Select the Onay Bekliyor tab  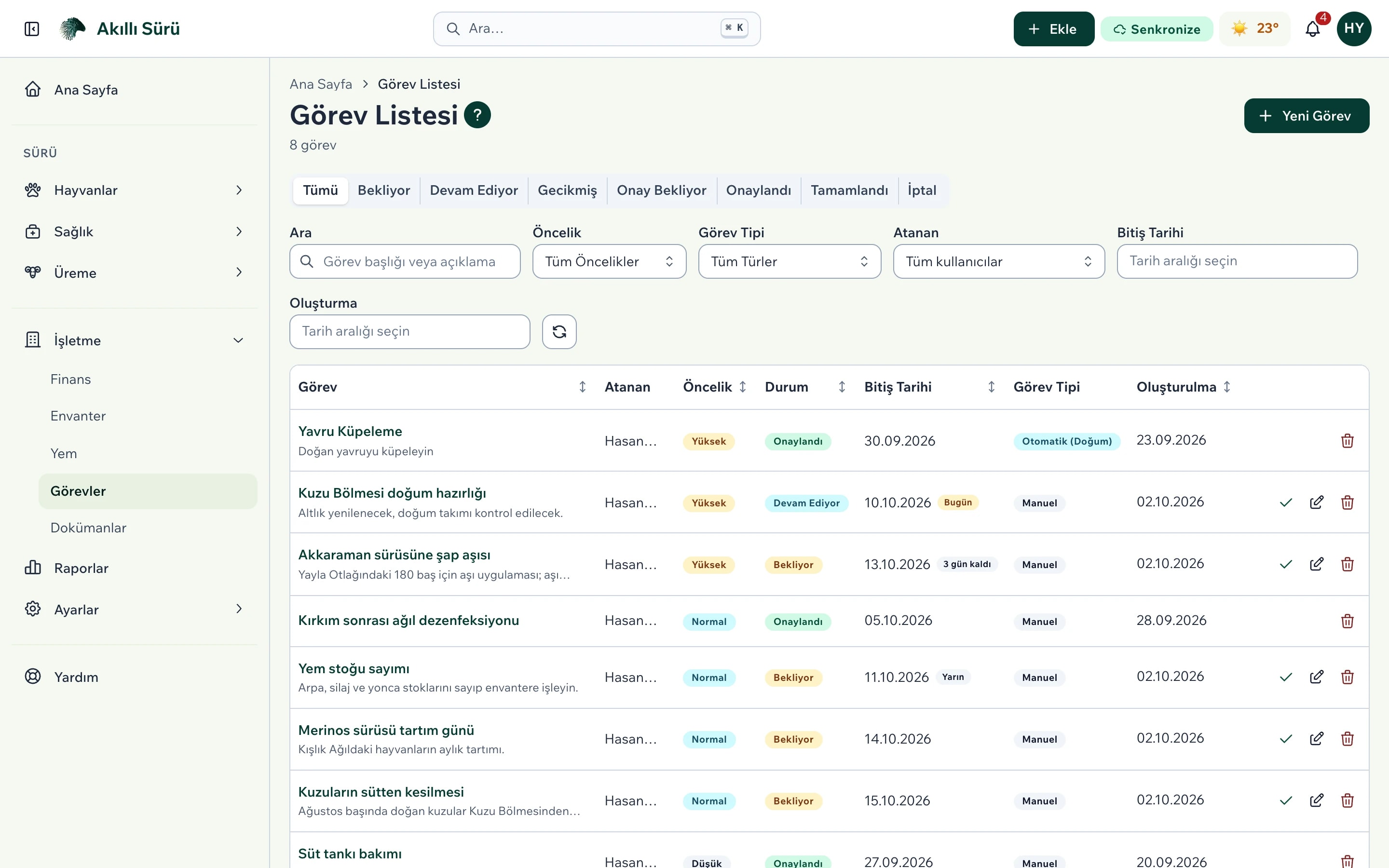(x=661, y=190)
